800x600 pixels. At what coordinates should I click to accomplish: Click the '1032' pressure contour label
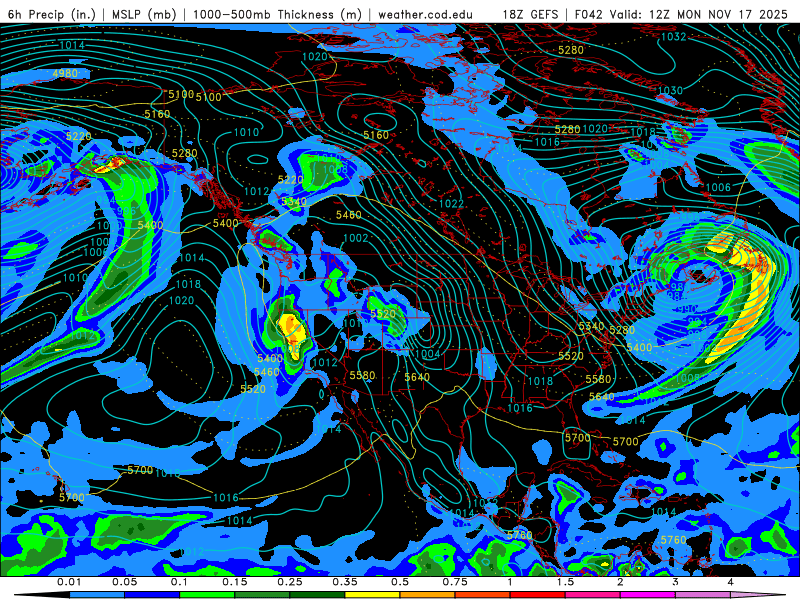coord(673,37)
